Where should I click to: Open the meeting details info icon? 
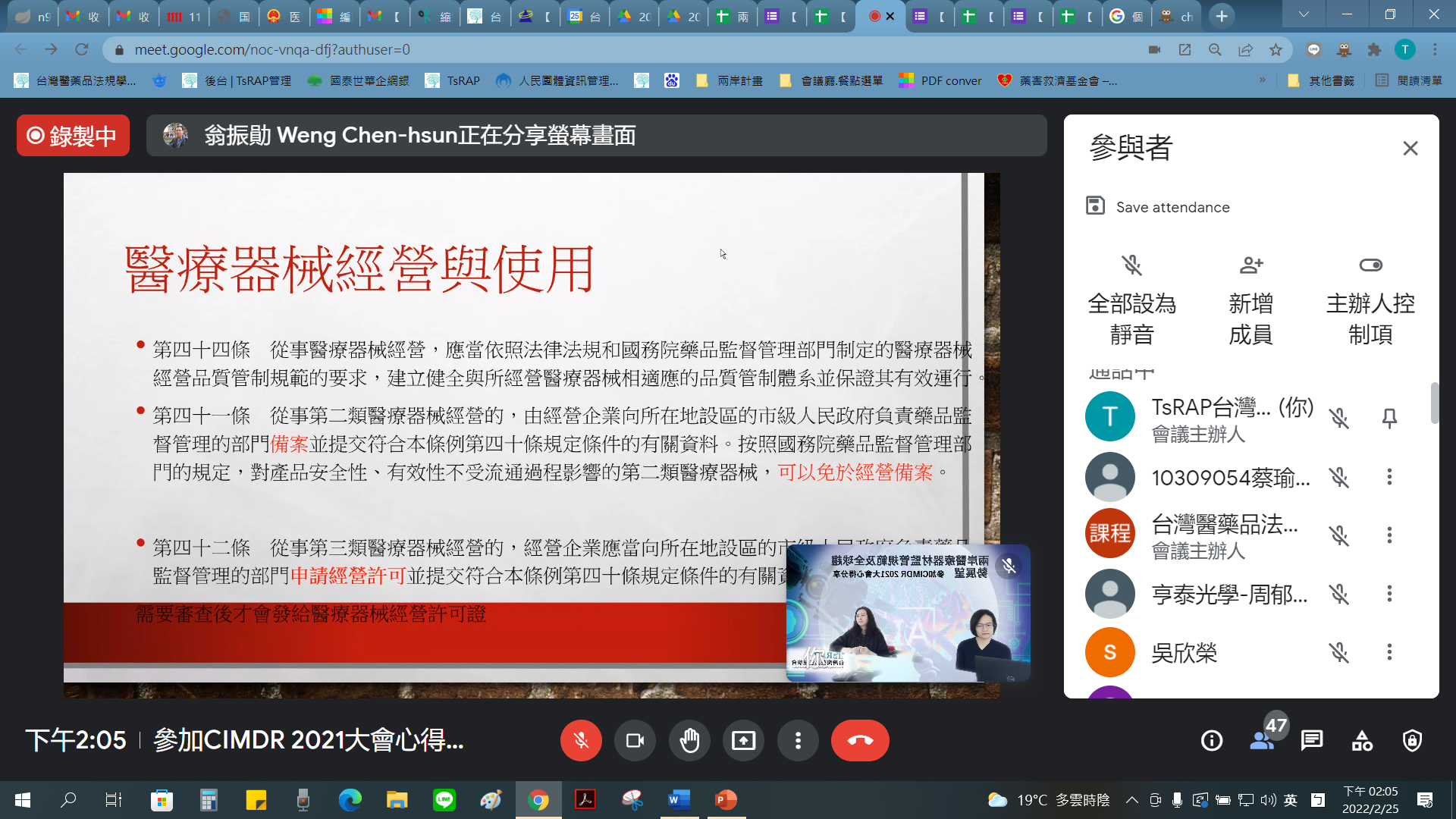pyautogui.click(x=1212, y=740)
